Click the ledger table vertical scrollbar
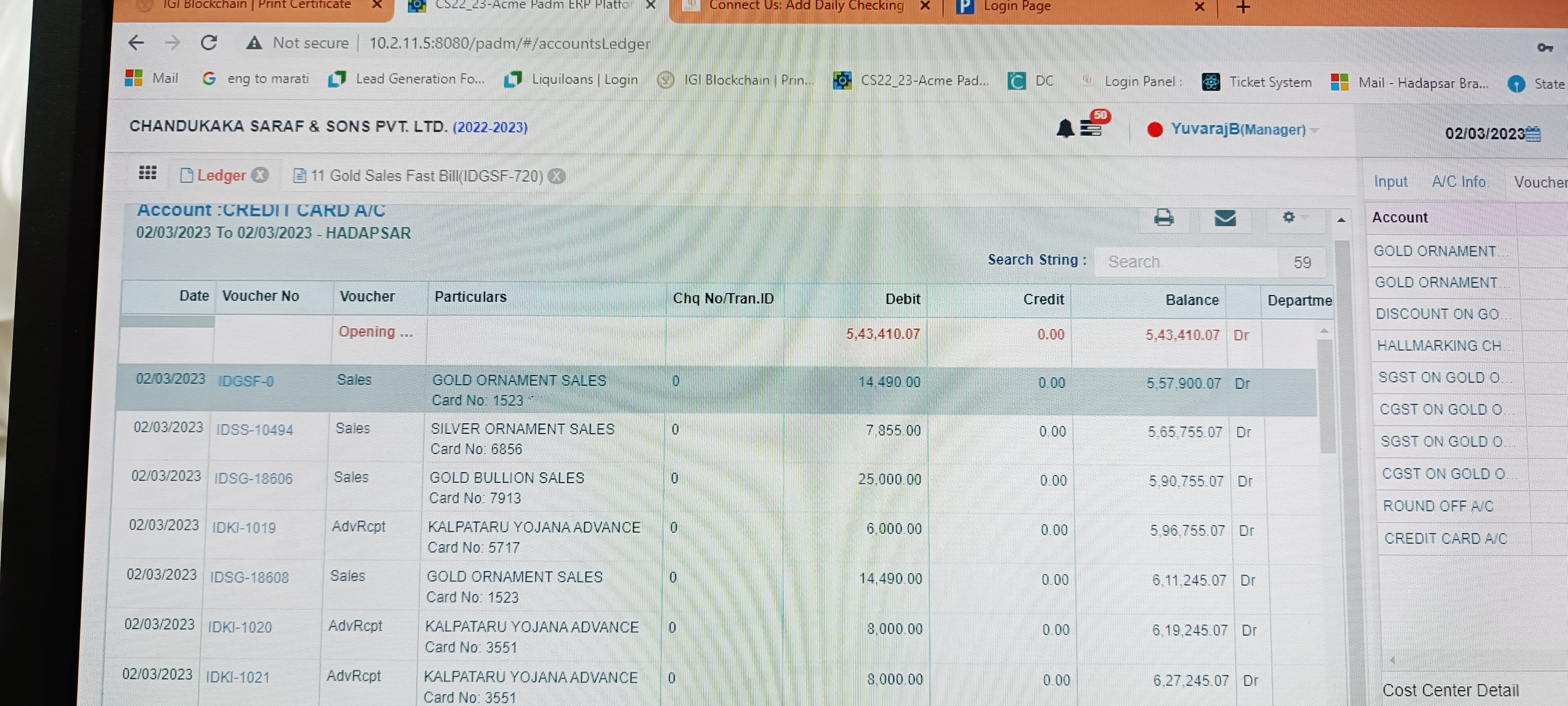Screen dimensions: 1568x706 1325,396
